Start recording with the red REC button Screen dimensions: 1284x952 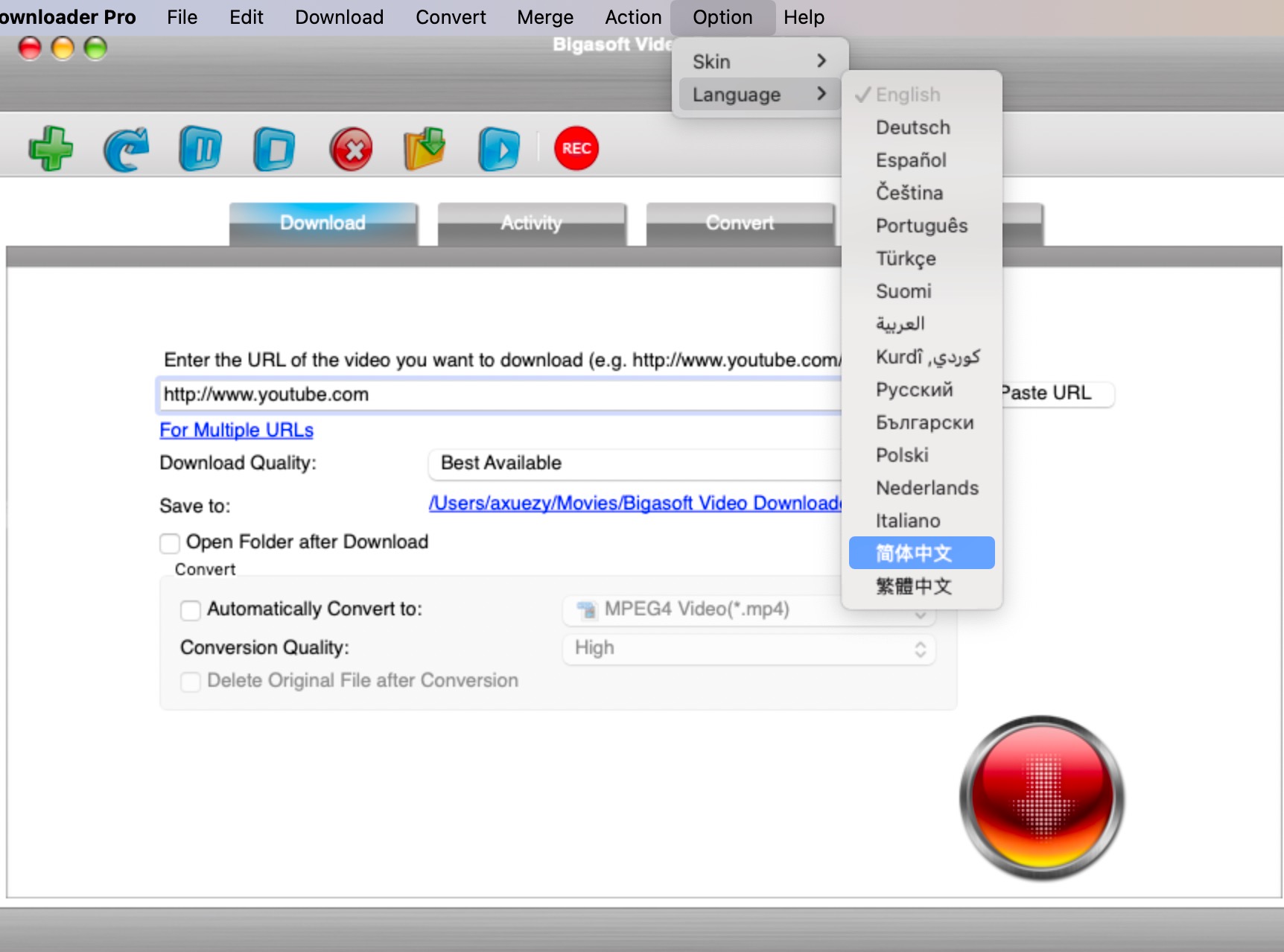(576, 148)
